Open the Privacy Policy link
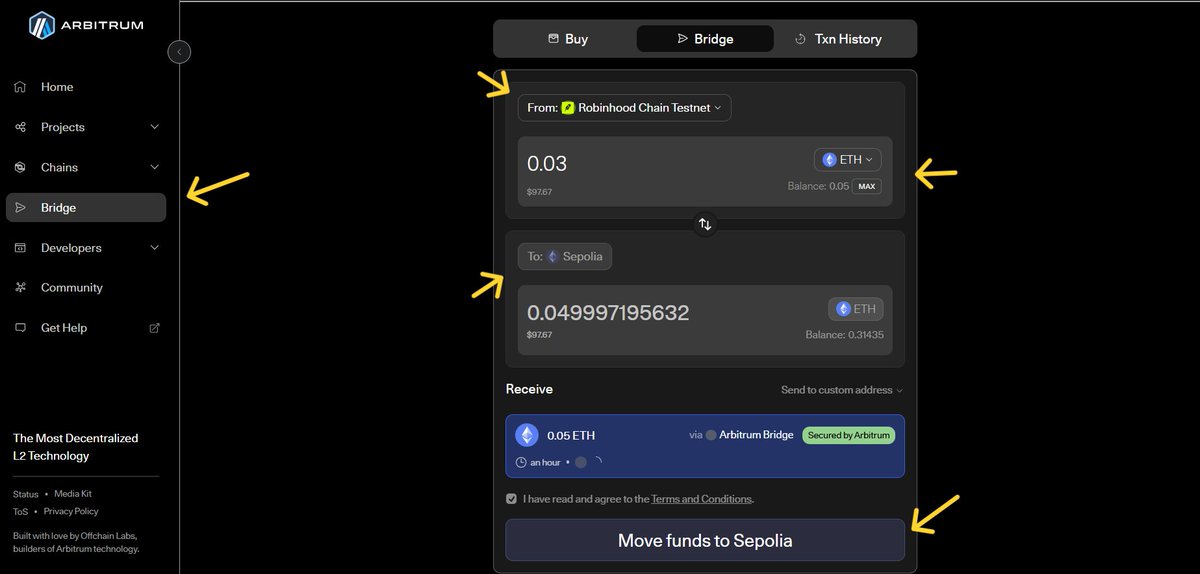Screen dimensions: 1200x574 pyautogui.click(x=71, y=511)
